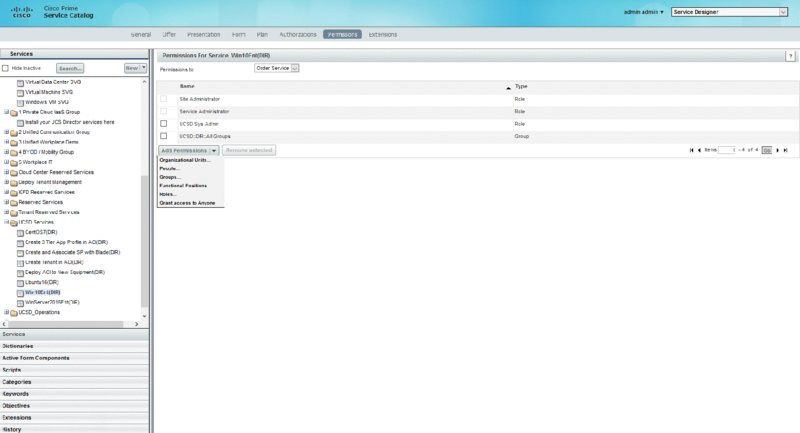Viewport: 800px width, 433px height.
Task: Click the Go button in pagination
Action: (x=766, y=150)
